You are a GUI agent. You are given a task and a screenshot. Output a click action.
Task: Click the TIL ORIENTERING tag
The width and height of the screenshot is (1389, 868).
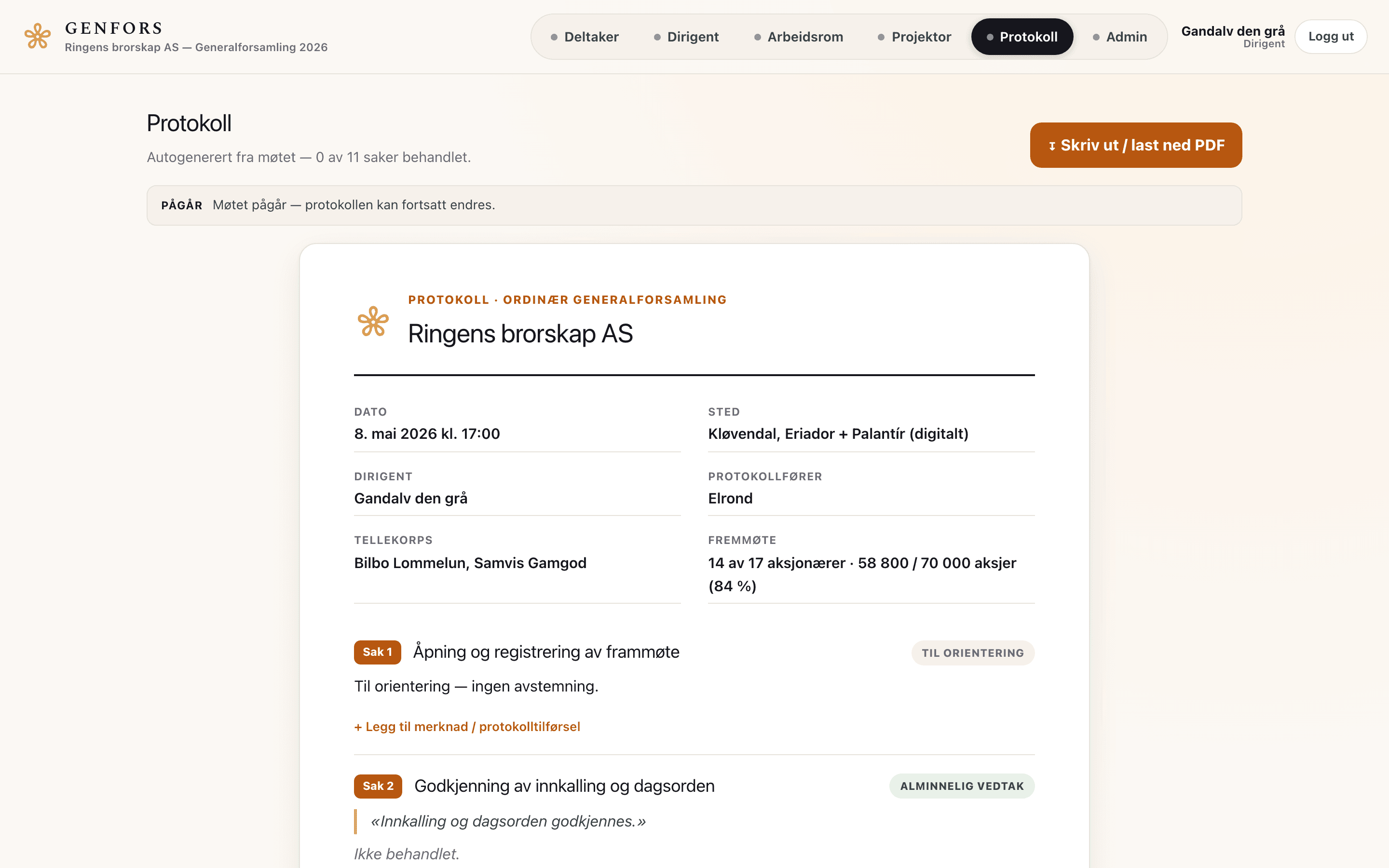(973, 653)
